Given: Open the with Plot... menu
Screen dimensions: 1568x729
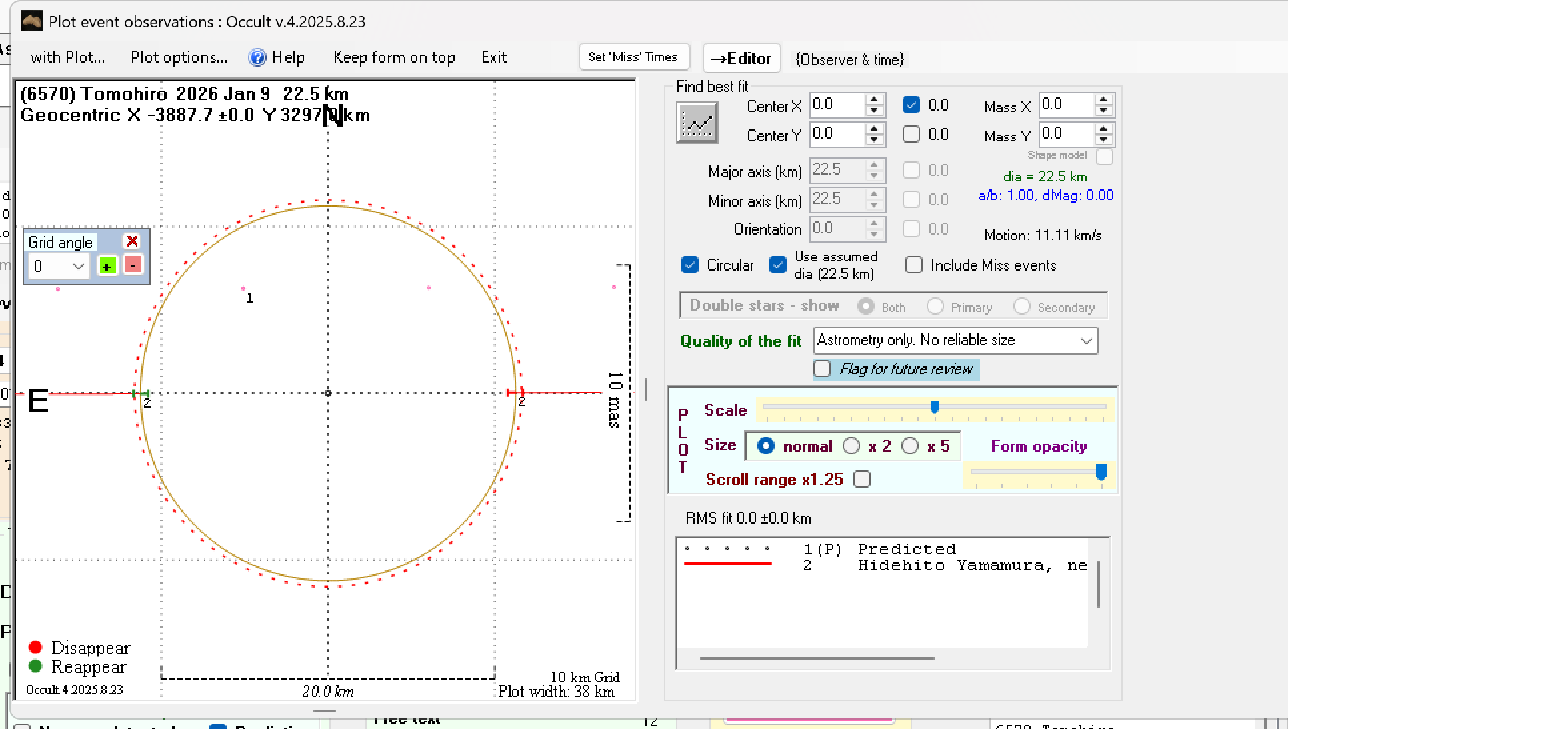Looking at the screenshot, I should [x=67, y=57].
